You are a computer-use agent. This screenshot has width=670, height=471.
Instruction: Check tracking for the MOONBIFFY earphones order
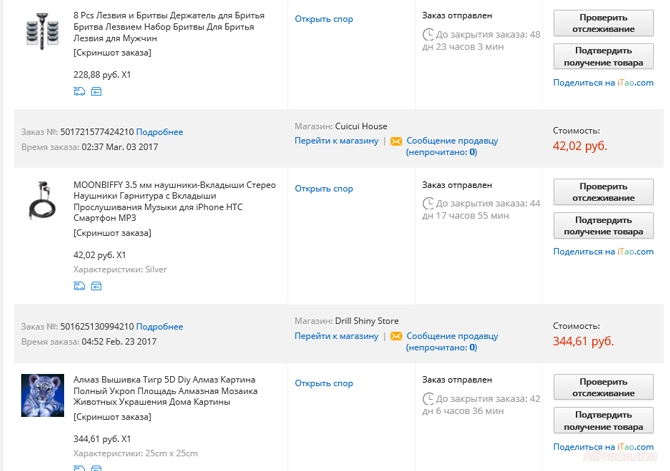pos(603,191)
